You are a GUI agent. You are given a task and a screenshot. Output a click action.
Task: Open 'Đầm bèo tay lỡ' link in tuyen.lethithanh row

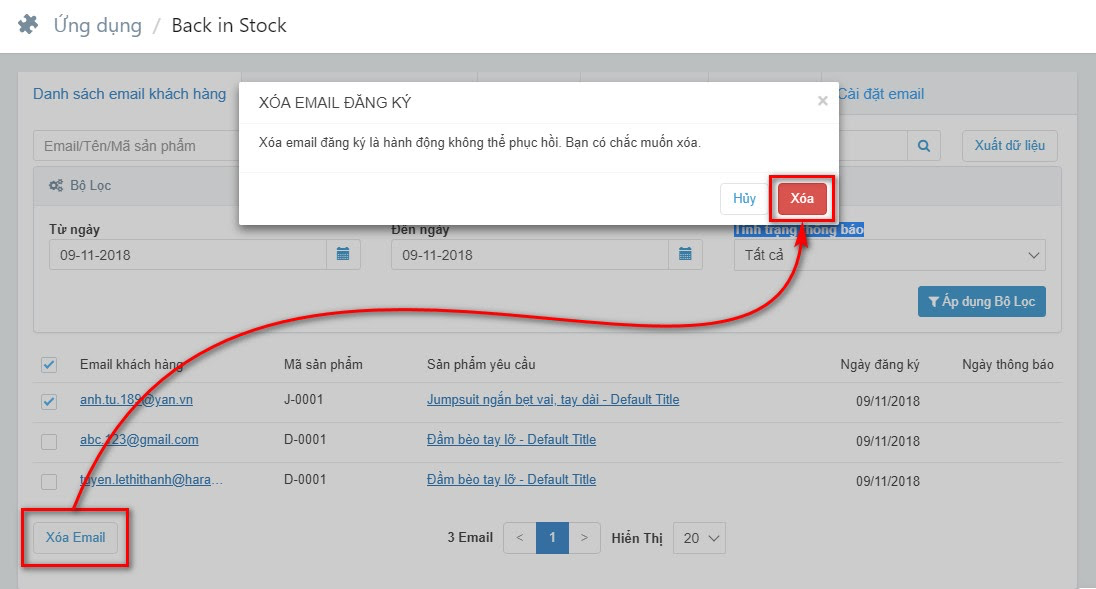point(512,479)
